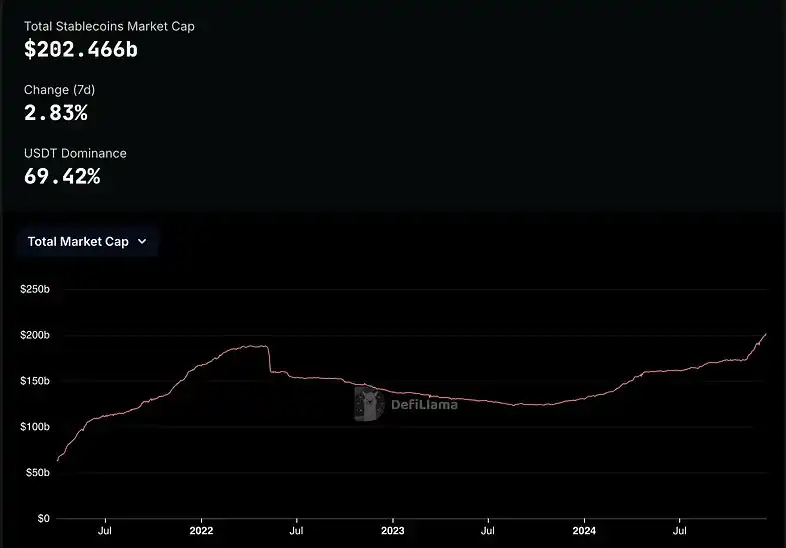Click the DefiLlama watermark text
The image size is (786, 548).
[424, 405]
